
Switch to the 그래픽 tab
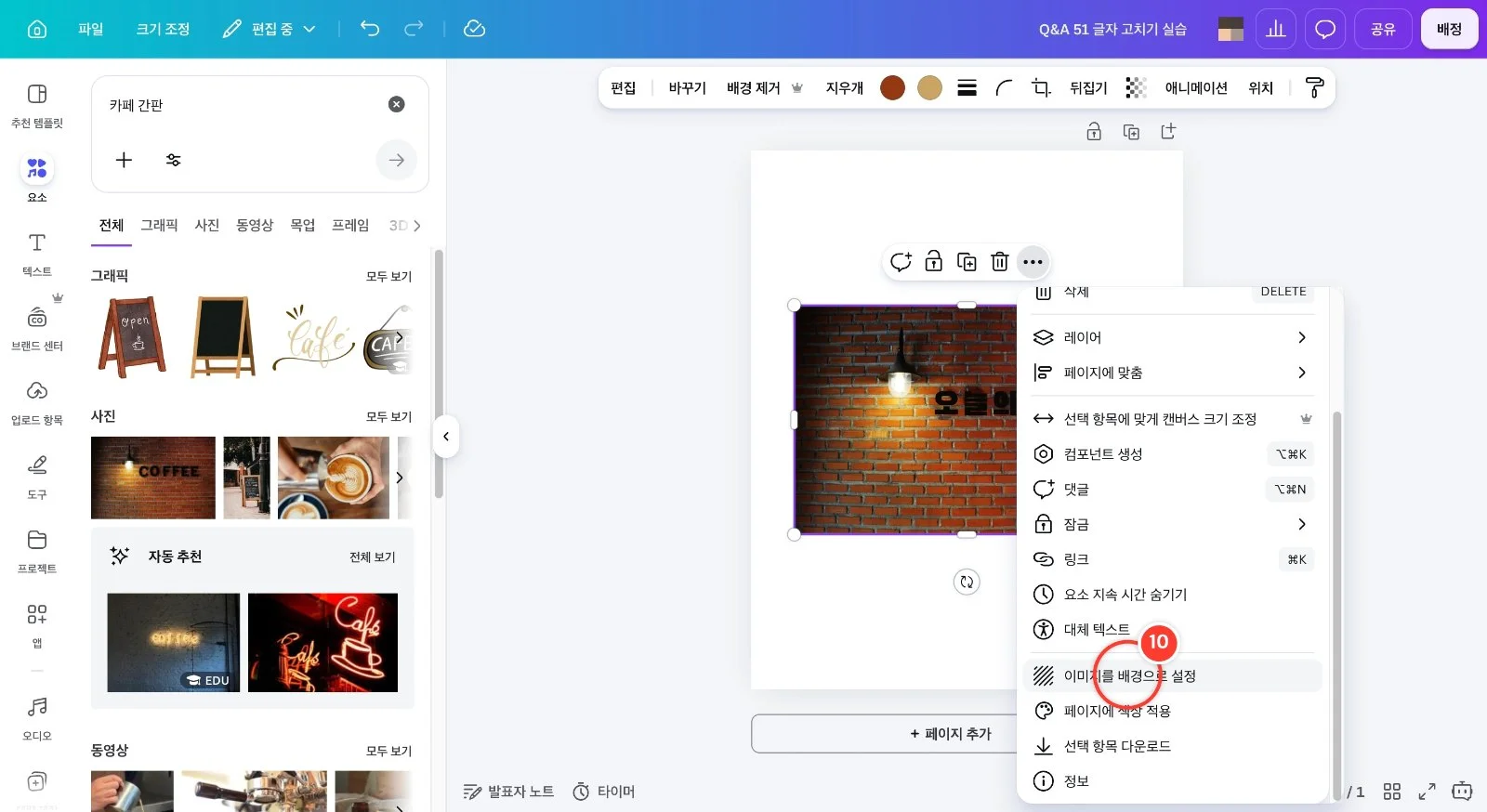(159, 225)
